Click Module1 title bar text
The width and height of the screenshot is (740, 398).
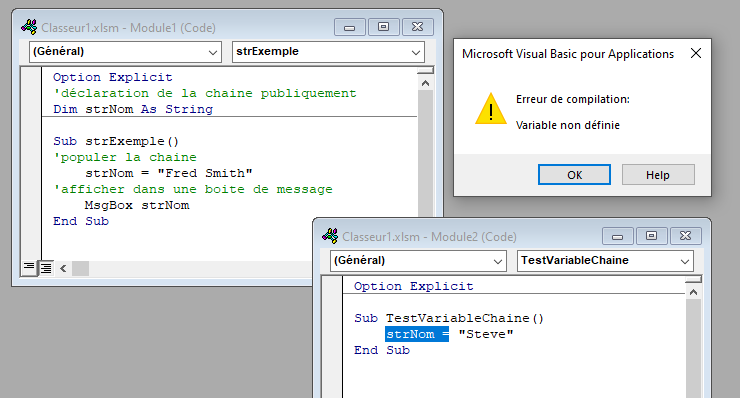coord(128,28)
